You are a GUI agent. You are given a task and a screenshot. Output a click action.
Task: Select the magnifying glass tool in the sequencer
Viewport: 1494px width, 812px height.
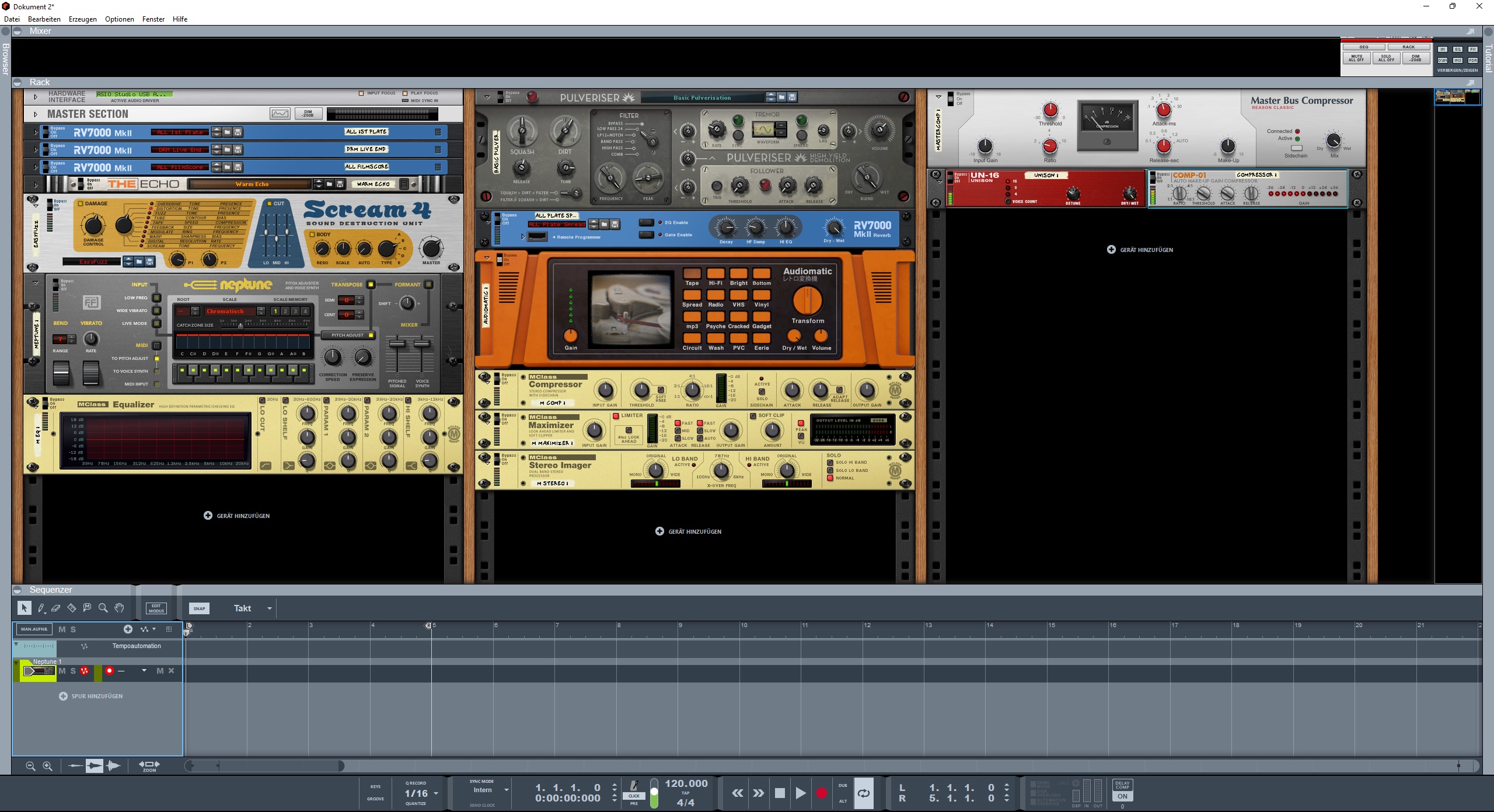[103, 608]
